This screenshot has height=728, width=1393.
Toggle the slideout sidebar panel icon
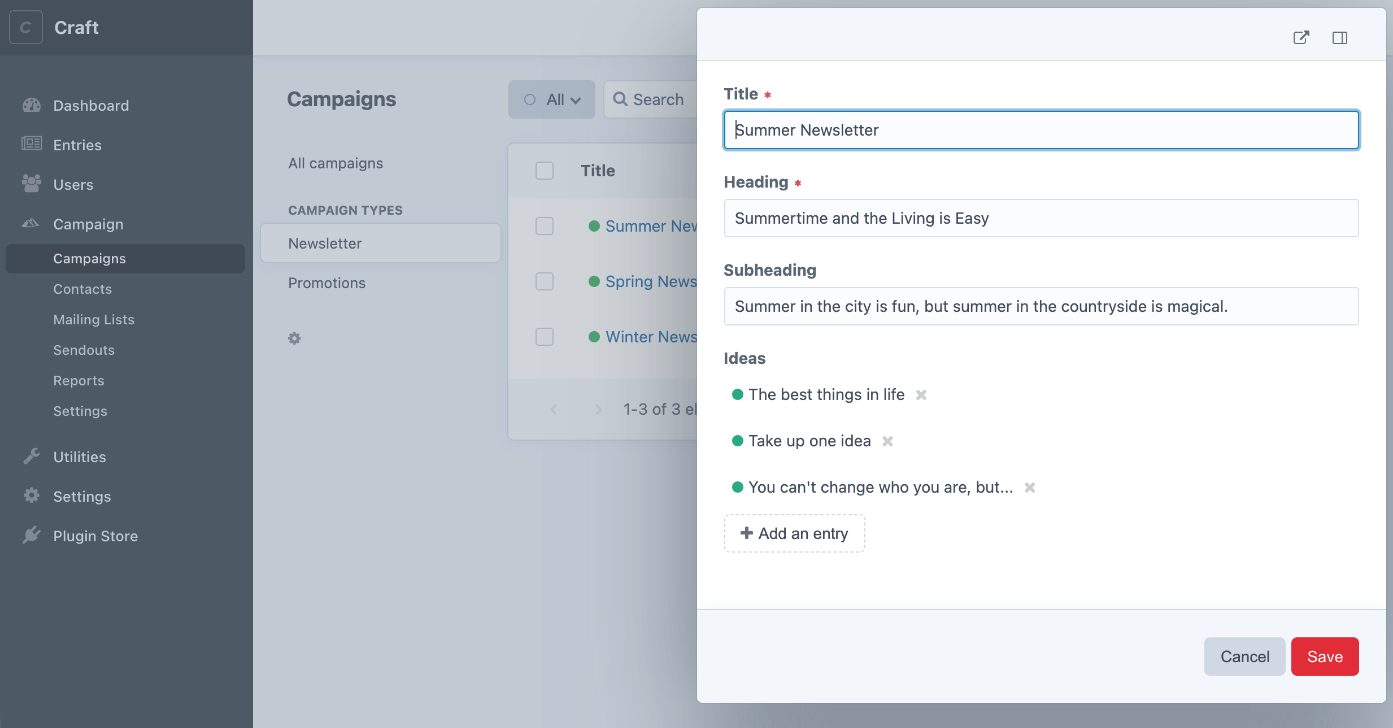tap(1340, 38)
